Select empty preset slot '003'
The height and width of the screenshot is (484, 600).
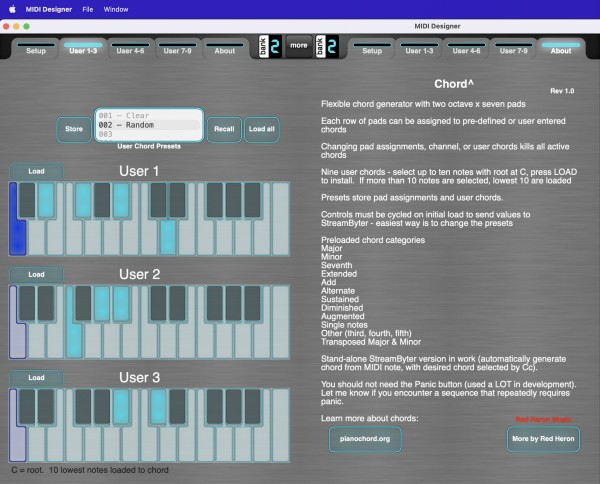tap(149, 134)
